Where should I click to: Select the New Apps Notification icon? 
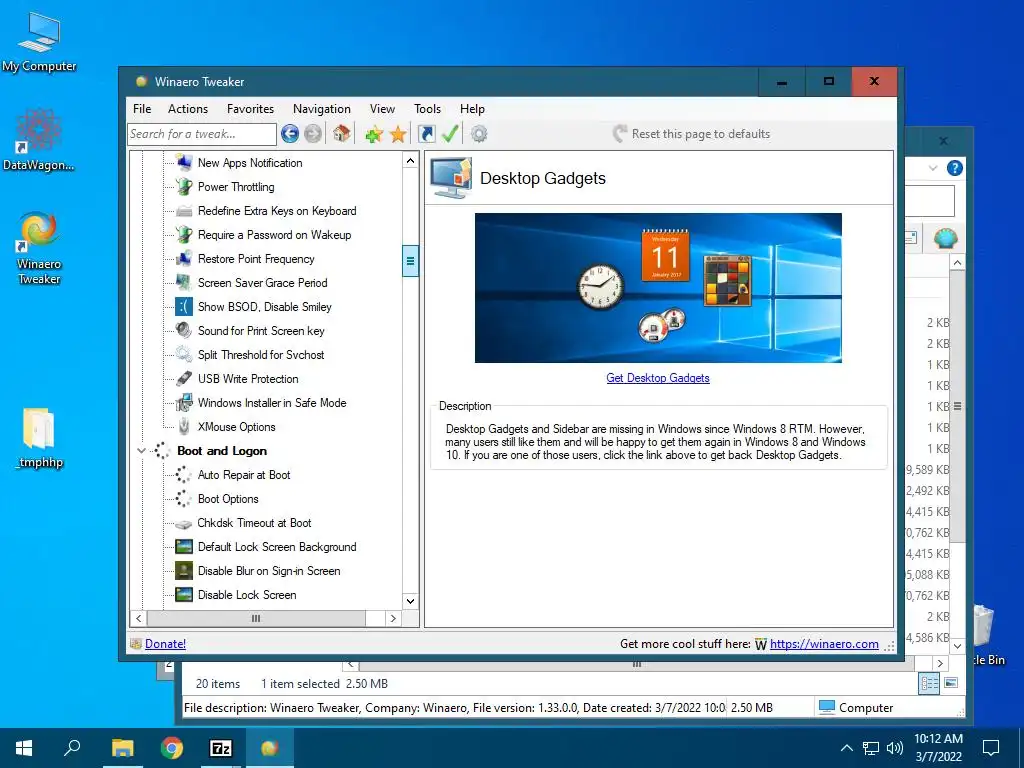184,163
